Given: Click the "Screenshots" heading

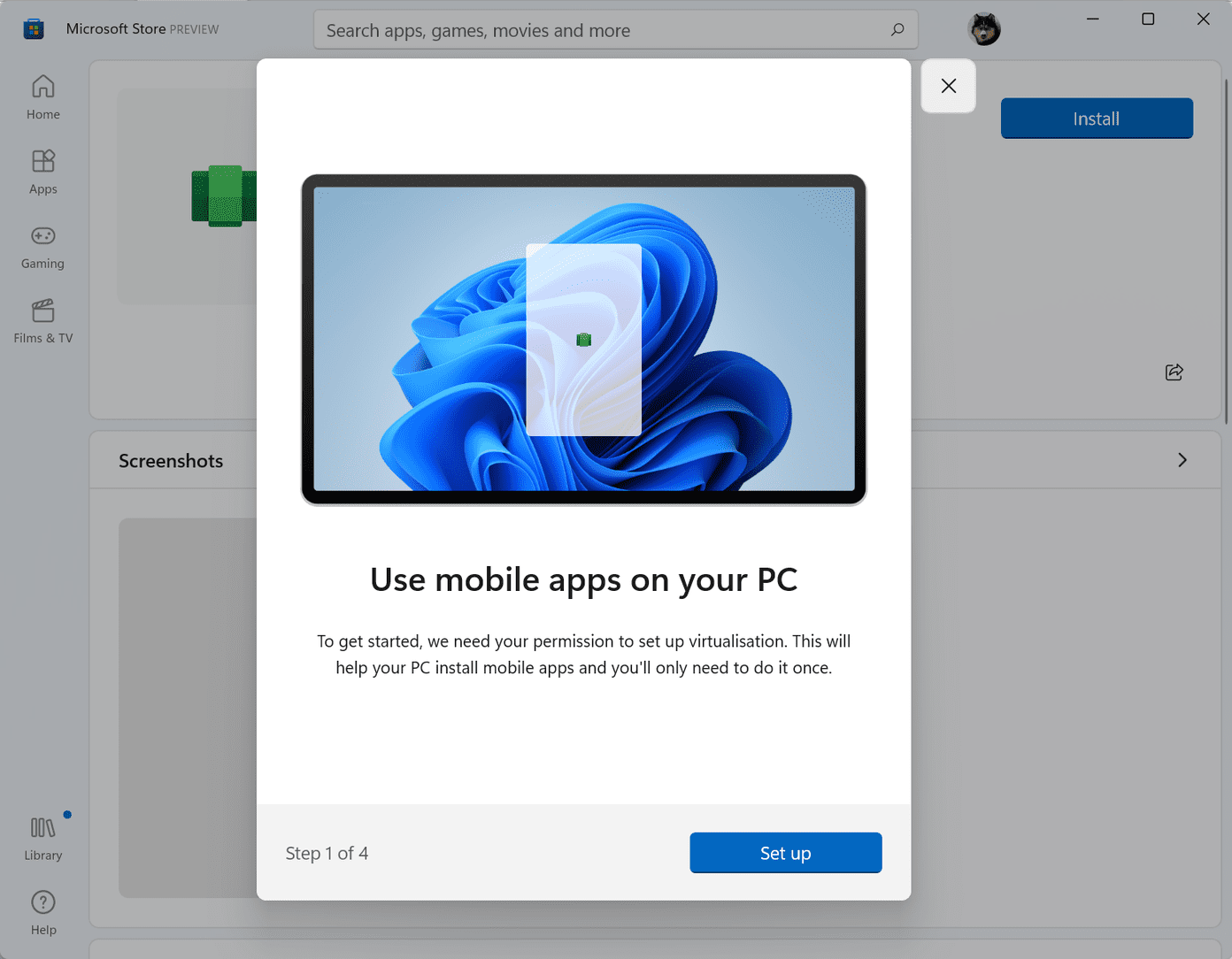Looking at the screenshot, I should pyautogui.click(x=171, y=461).
